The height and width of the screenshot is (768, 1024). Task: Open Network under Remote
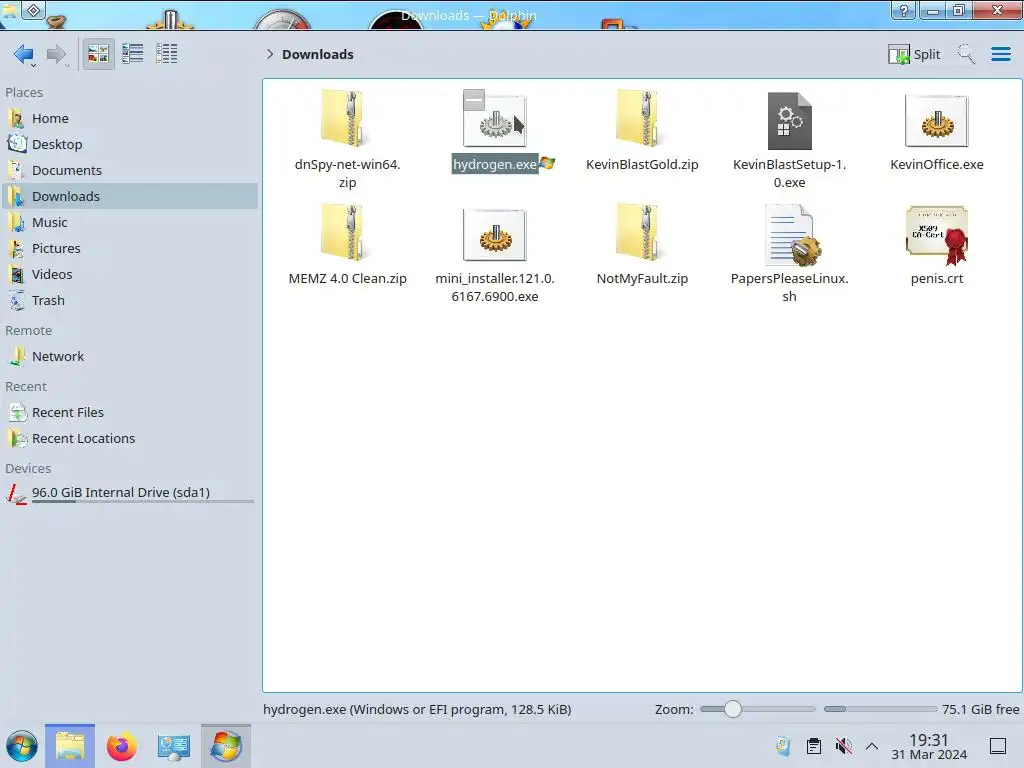point(129,357)
